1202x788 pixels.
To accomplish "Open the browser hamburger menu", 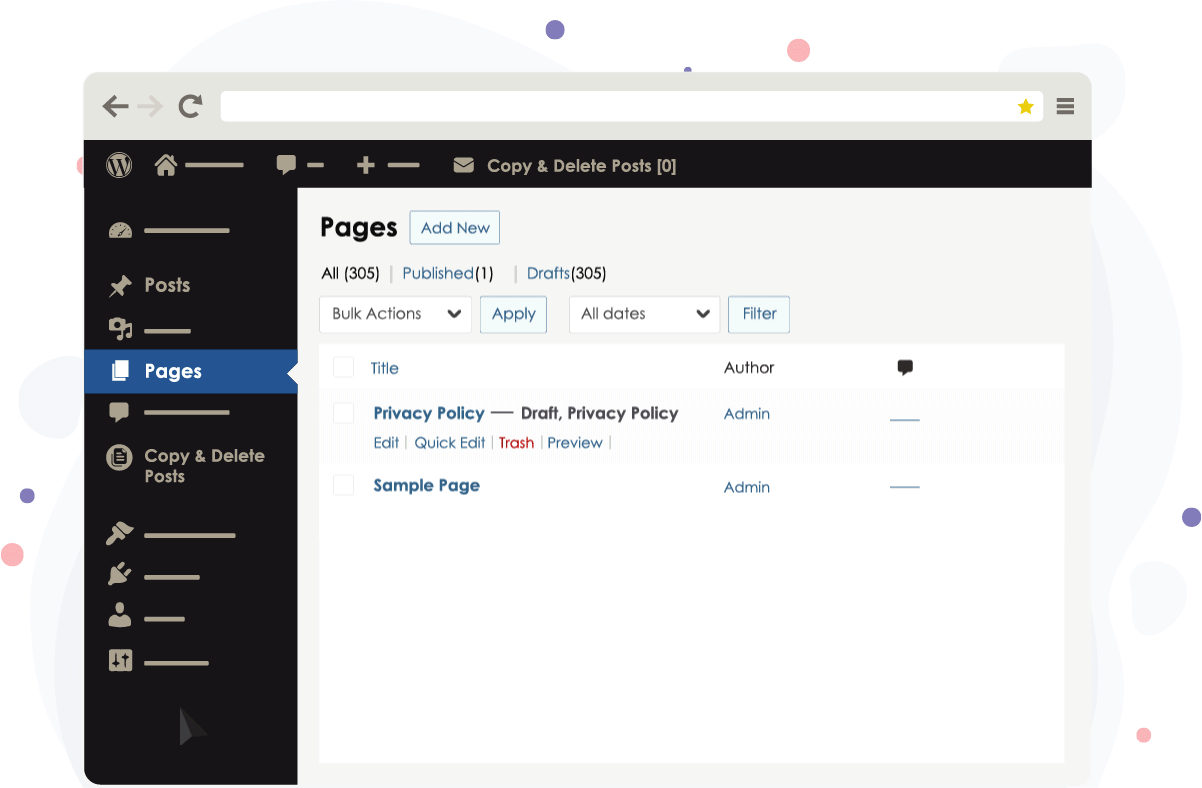I will coord(1065,106).
